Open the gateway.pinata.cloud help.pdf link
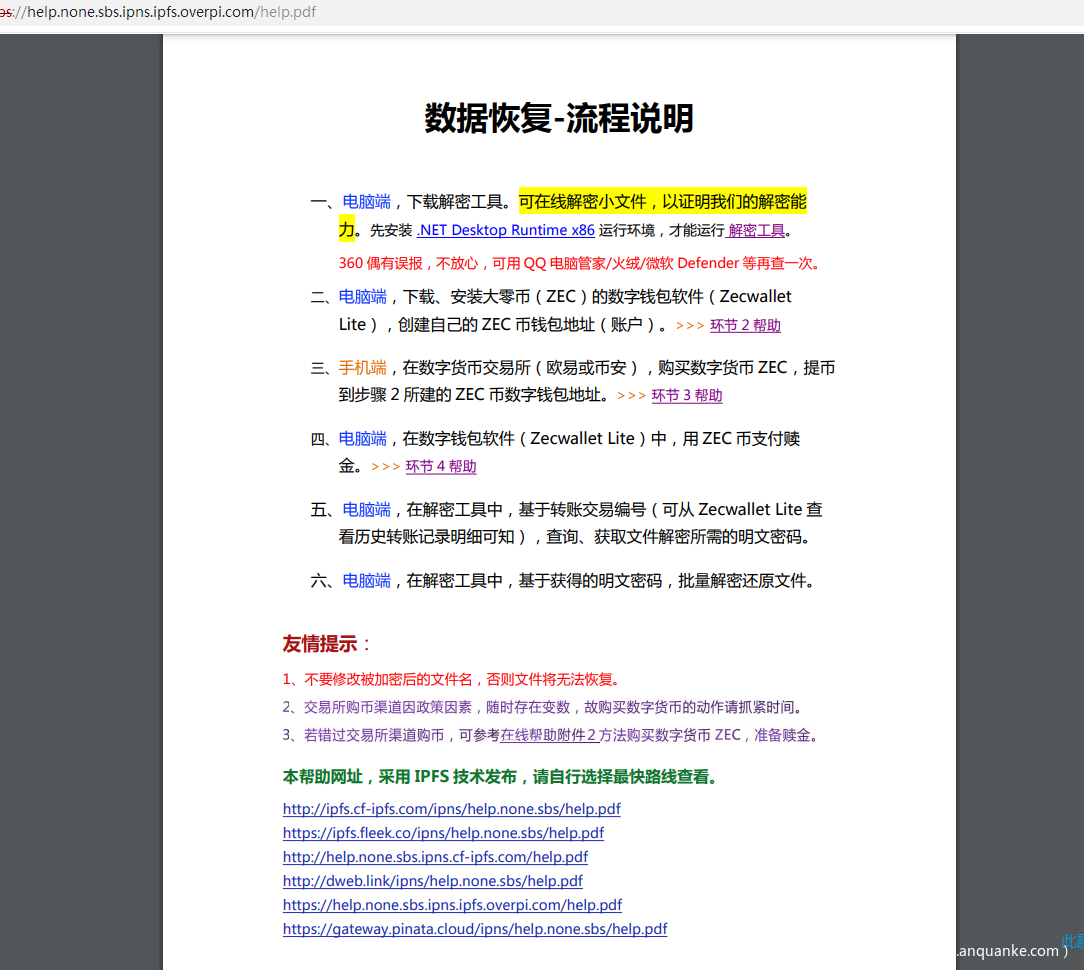This screenshot has width=1084, height=970. [x=474, y=929]
